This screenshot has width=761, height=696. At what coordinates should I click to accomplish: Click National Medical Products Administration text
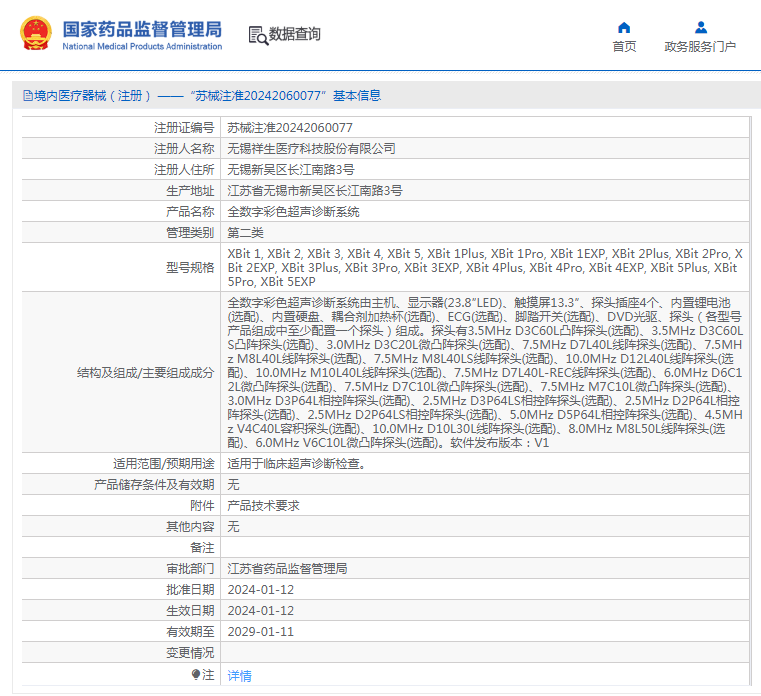pos(142,47)
